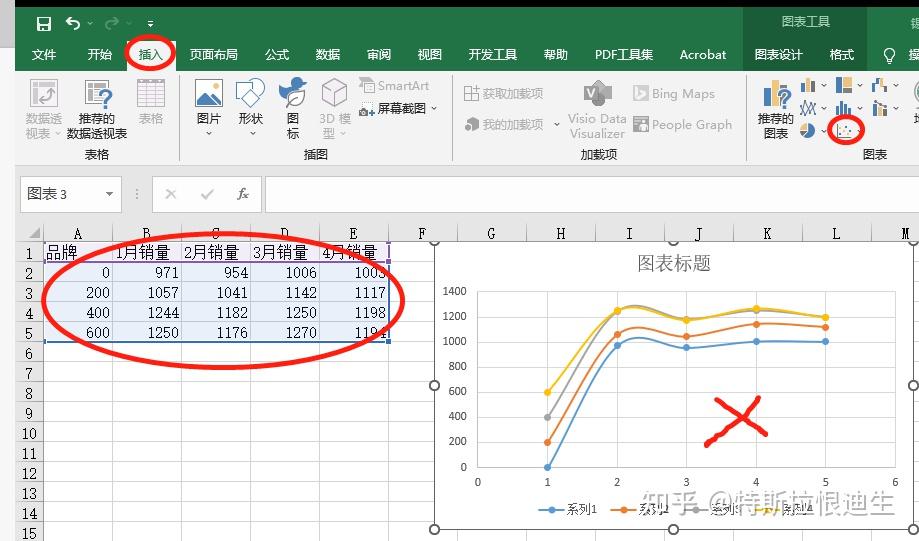Open the statistic chart dropdown arrow

coord(860,108)
